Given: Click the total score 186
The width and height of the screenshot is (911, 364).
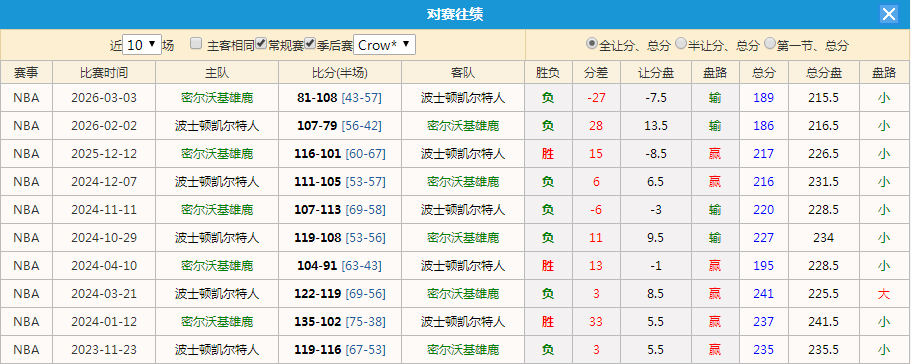Looking at the screenshot, I should point(763,125).
